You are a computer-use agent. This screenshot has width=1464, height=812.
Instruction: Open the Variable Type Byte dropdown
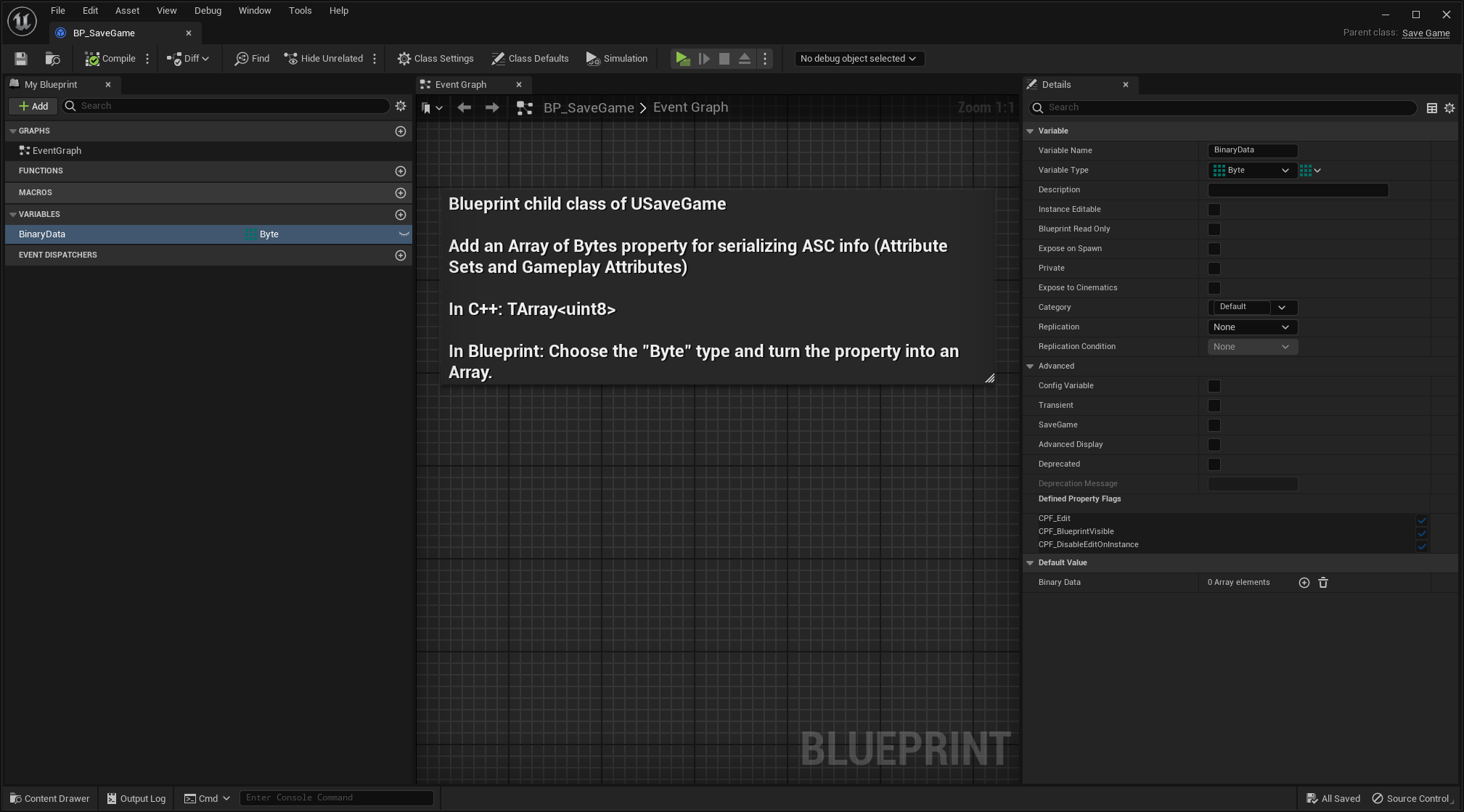click(x=1252, y=171)
